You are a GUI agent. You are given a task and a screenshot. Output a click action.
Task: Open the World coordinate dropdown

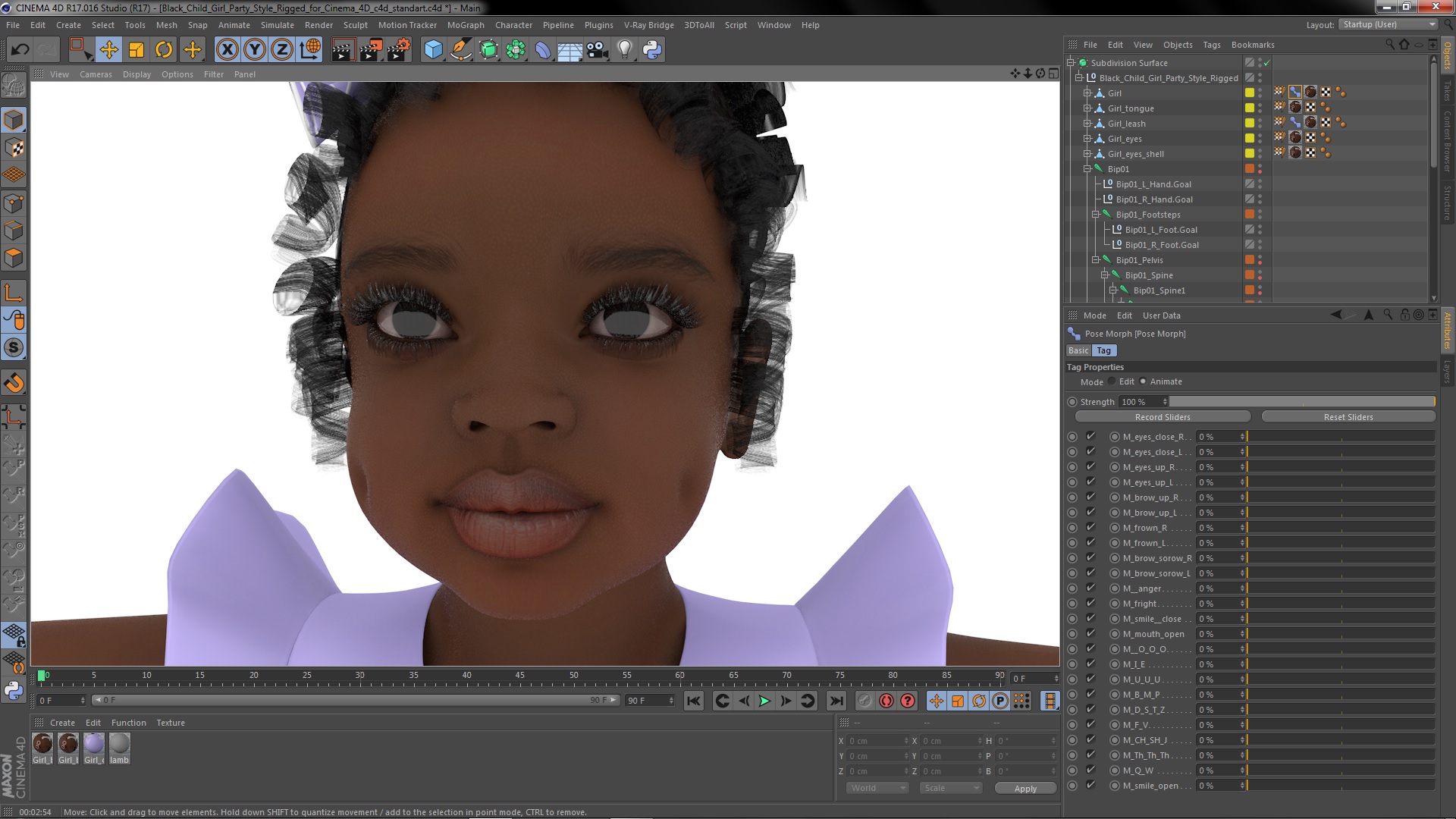point(877,788)
